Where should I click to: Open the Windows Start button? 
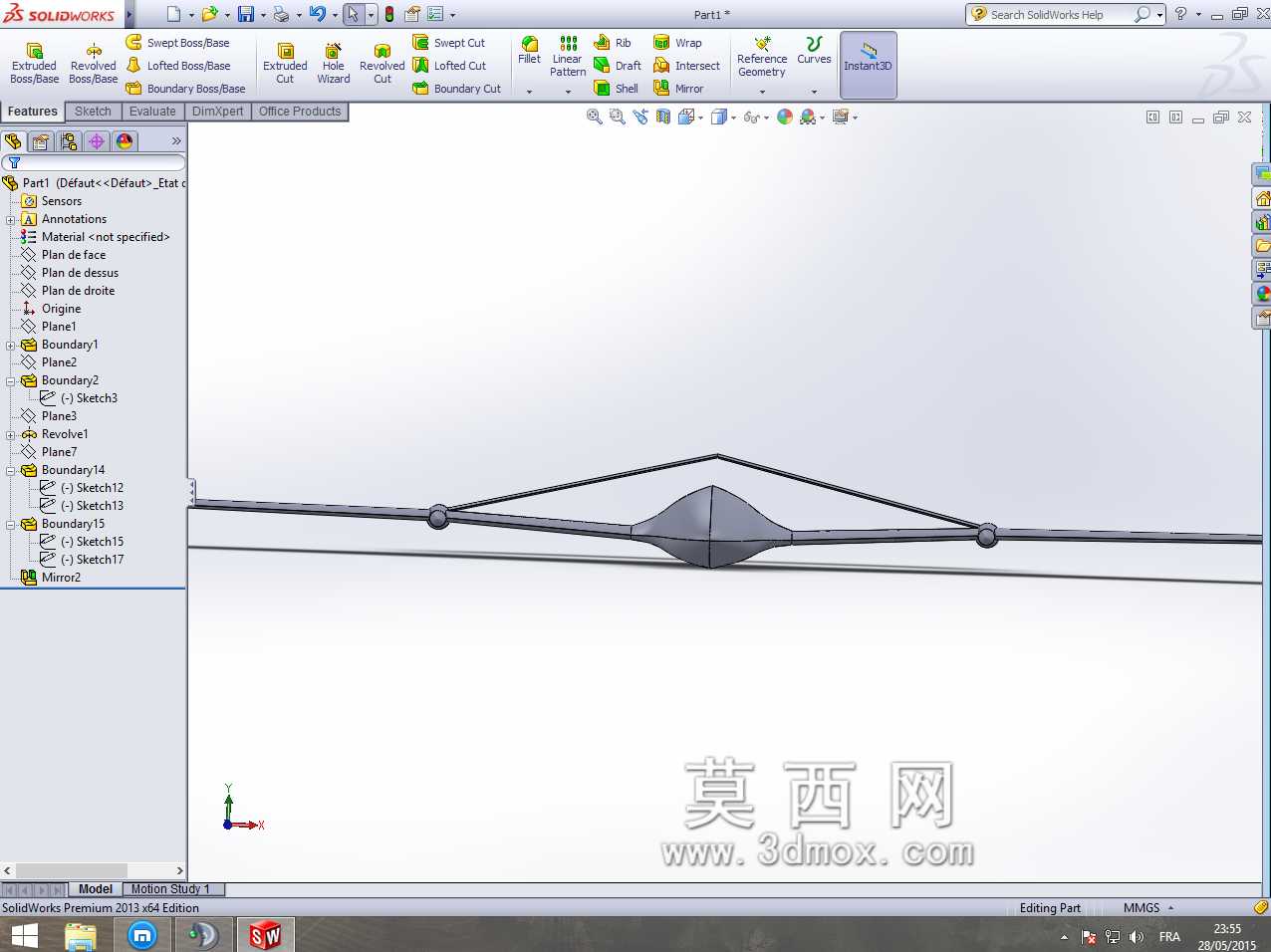pyautogui.click(x=24, y=936)
